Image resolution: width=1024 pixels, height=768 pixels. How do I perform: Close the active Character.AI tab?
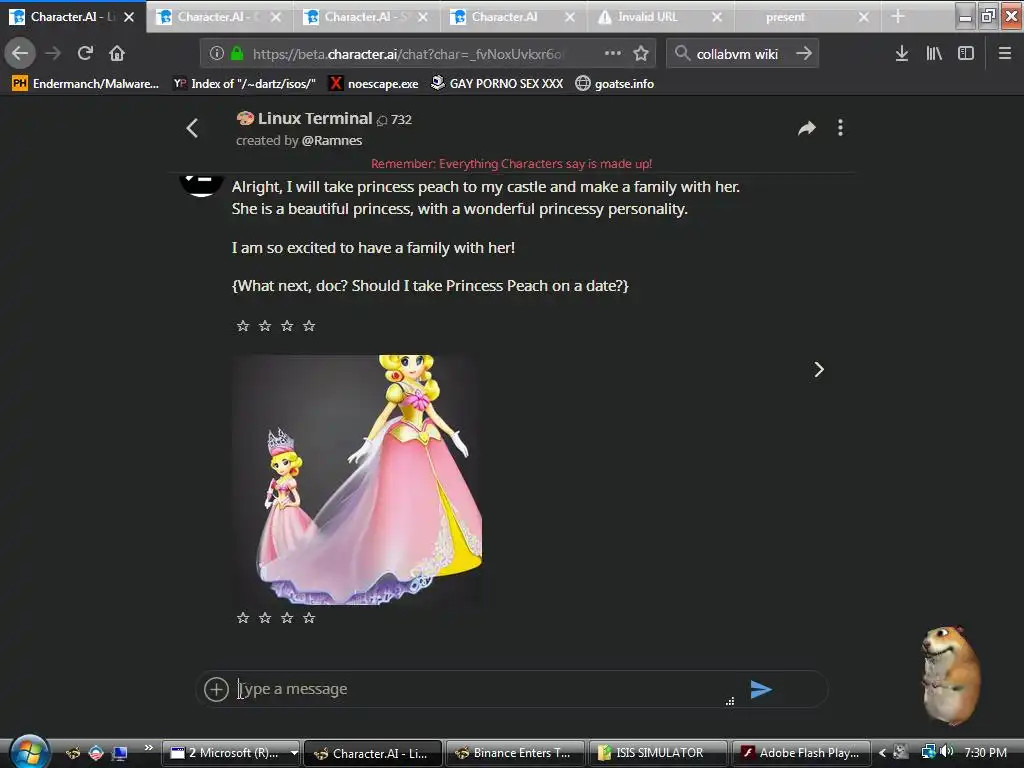129,17
